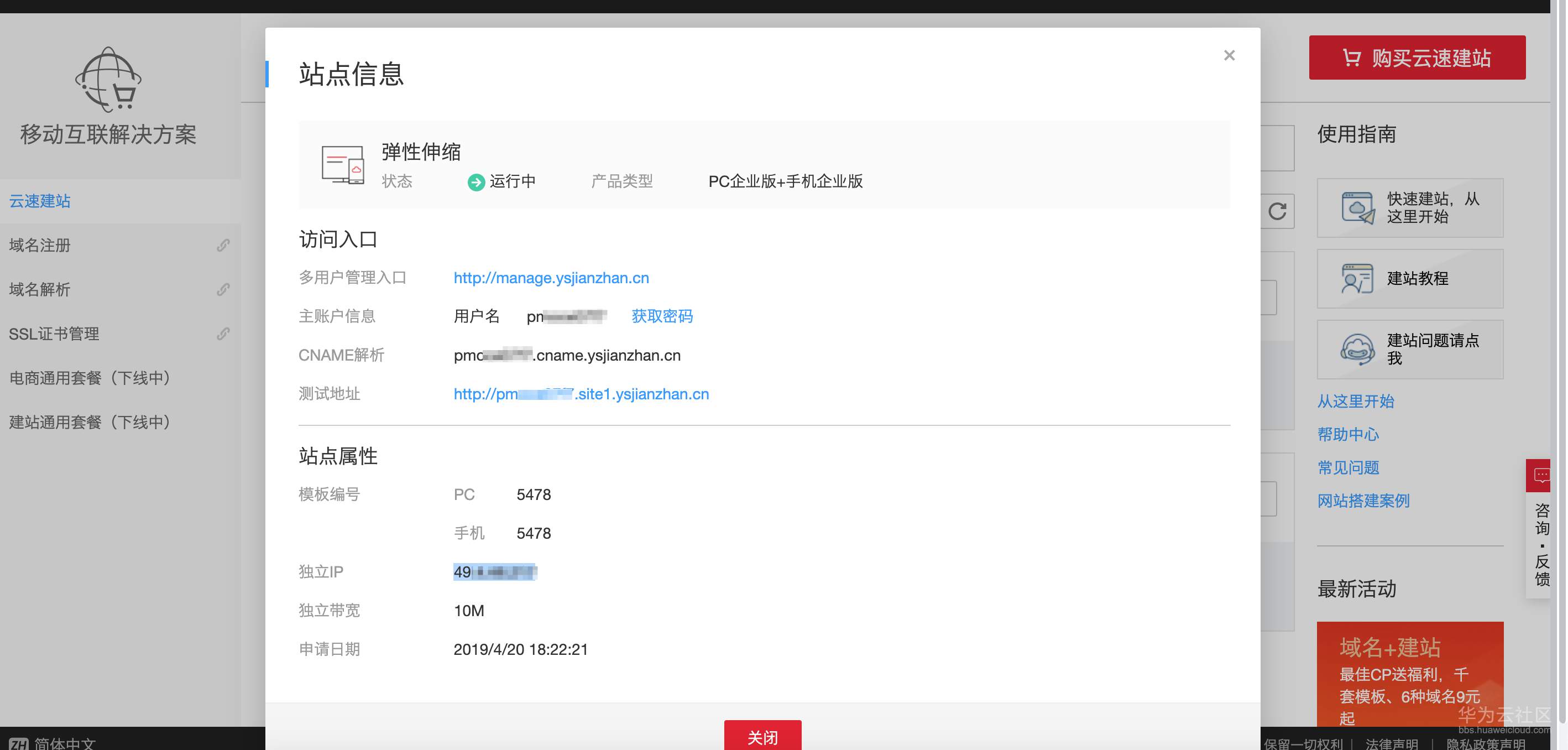Click the external link icon beside 域名注册
Image resolution: width=1568 pixels, height=750 pixels.
[x=223, y=246]
